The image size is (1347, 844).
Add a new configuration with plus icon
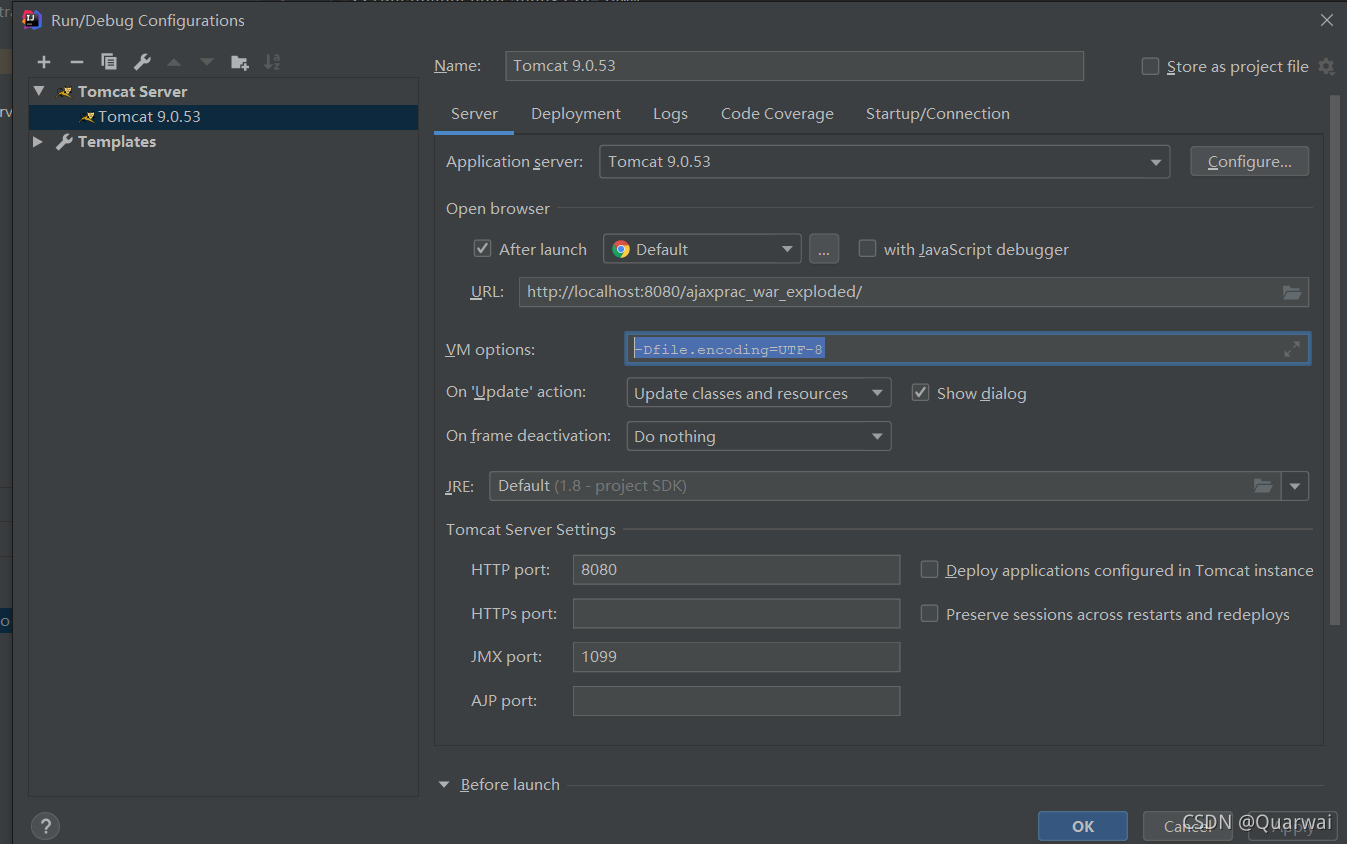[43, 62]
